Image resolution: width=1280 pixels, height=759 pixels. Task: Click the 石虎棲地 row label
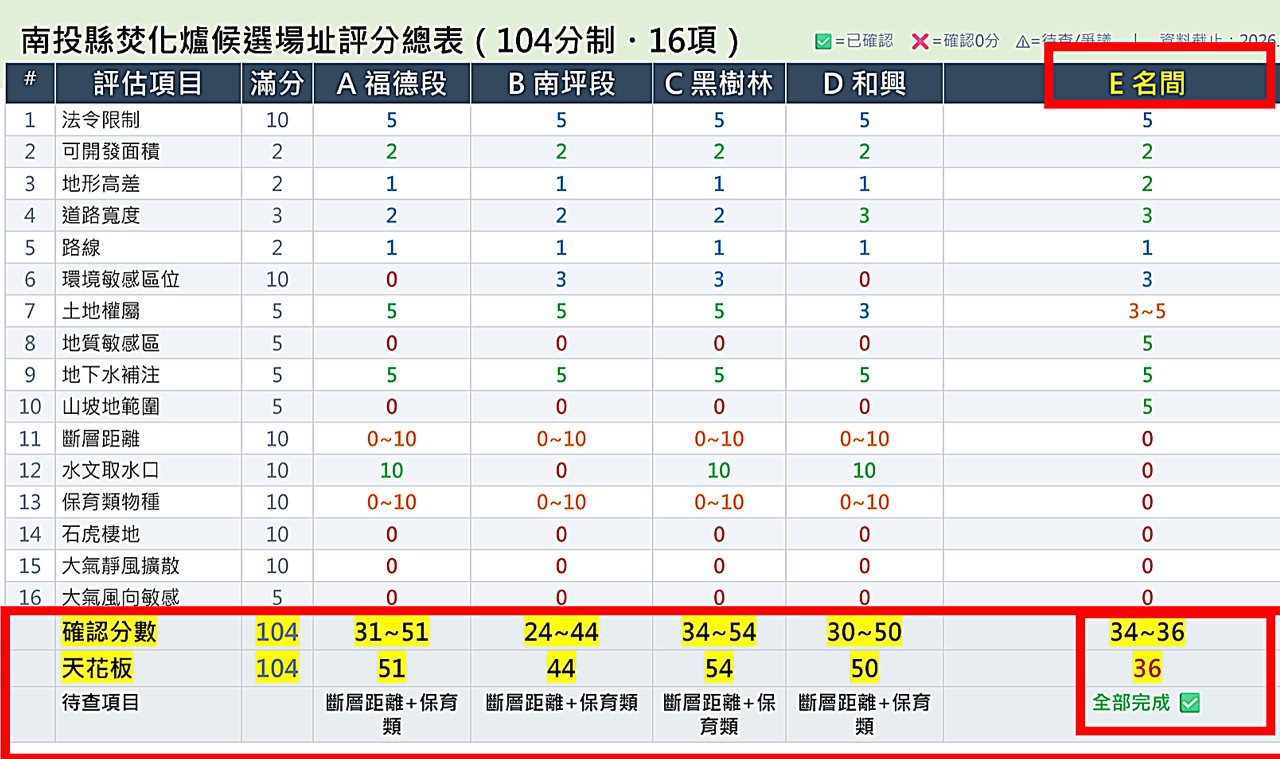pos(101,534)
